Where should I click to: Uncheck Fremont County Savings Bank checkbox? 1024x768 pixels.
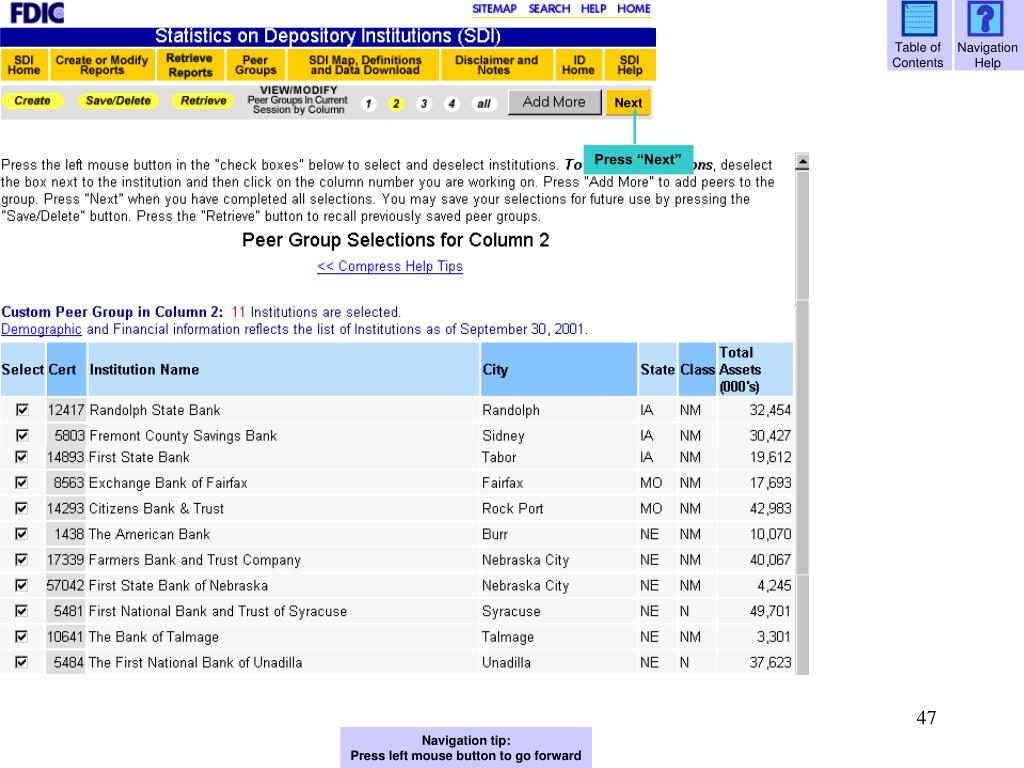[x=22, y=435]
